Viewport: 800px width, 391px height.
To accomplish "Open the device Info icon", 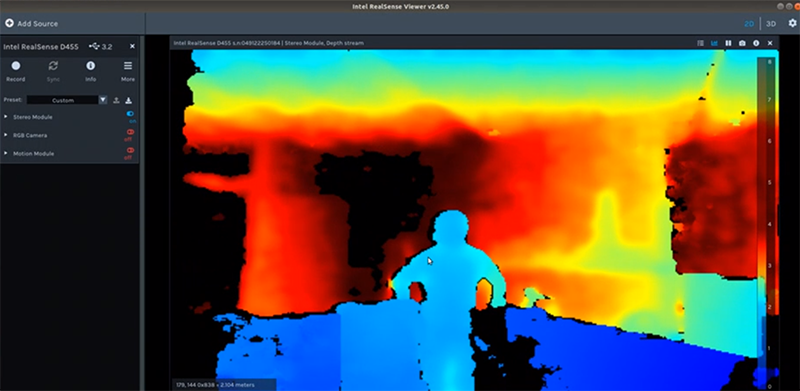I will pos(90,66).
